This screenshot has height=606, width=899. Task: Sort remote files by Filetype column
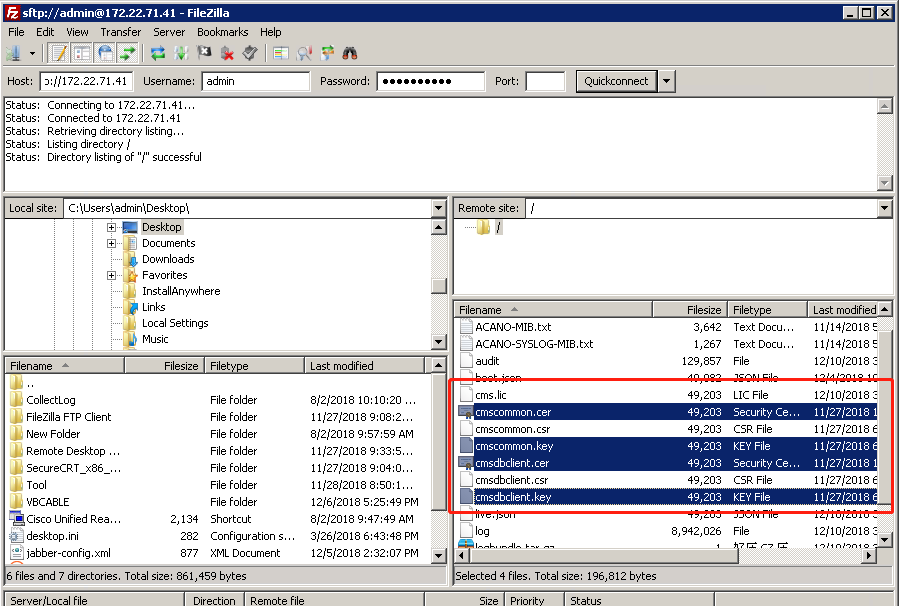pos(767,310)
